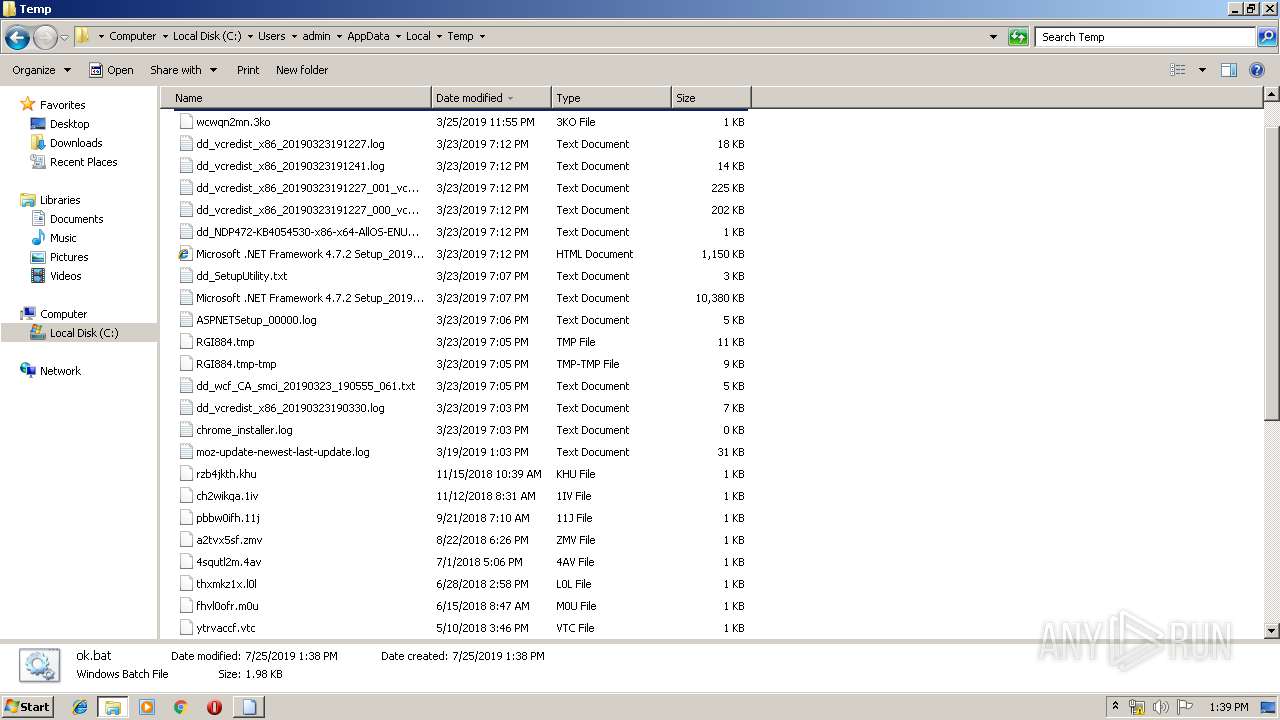The height and width of the screenshot is (720, 1280).
Task: Select Libraries in the navigation pane
Action: pyautogui.click(x=60, y=200)
